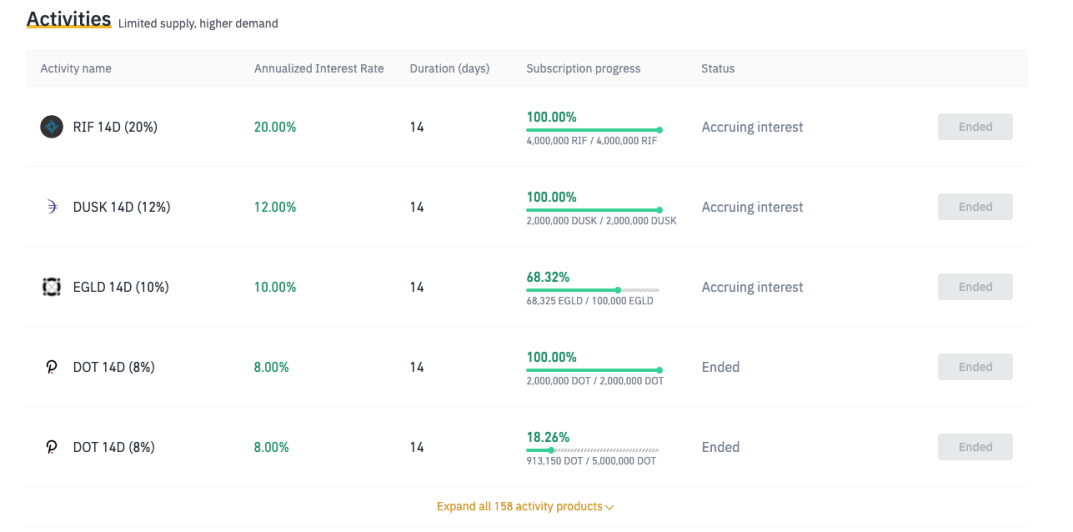Click the chevron next to Expand all
Image resolution: width=1073 pixels, height=532 pixels.
[609, 507]
